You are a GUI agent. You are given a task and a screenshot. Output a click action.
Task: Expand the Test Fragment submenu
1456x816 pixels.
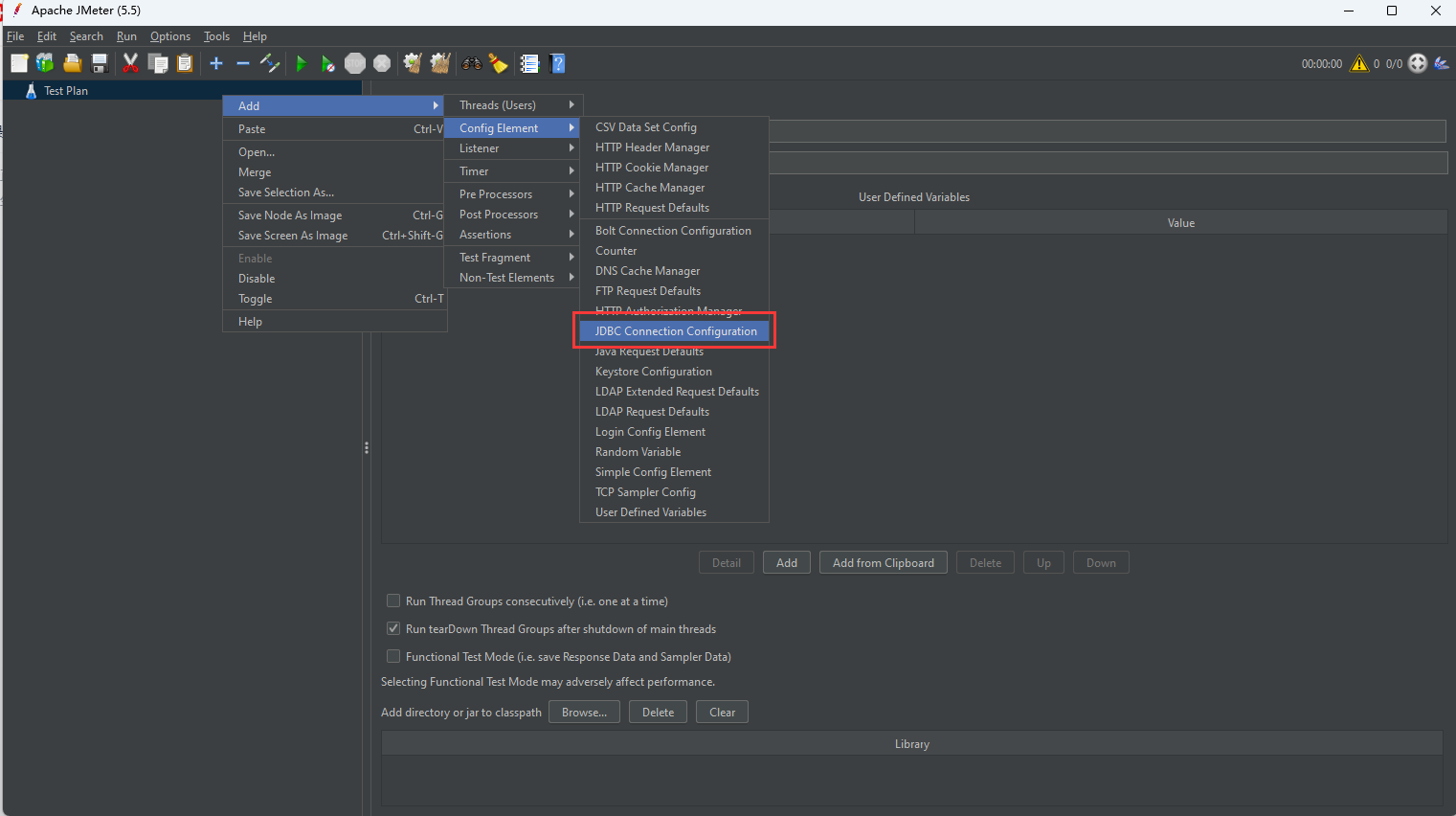click(x=513, y=258)
